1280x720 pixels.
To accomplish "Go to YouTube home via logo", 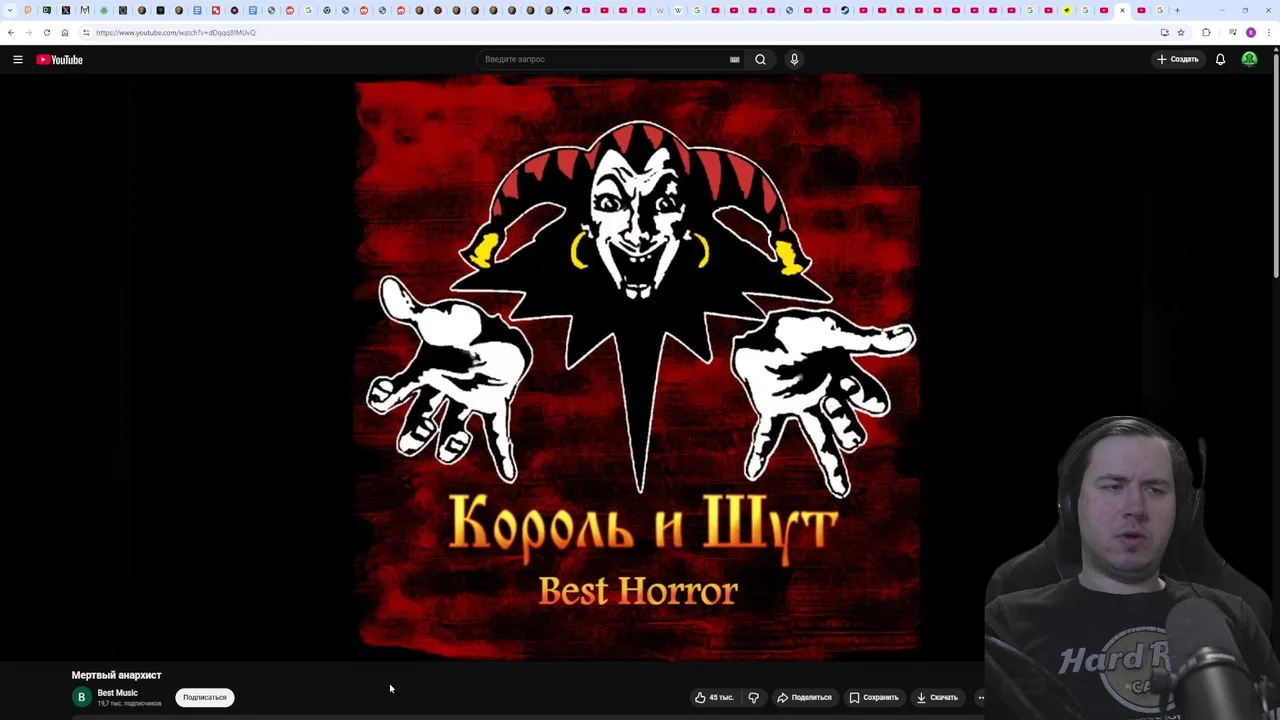I will (60, 60).
